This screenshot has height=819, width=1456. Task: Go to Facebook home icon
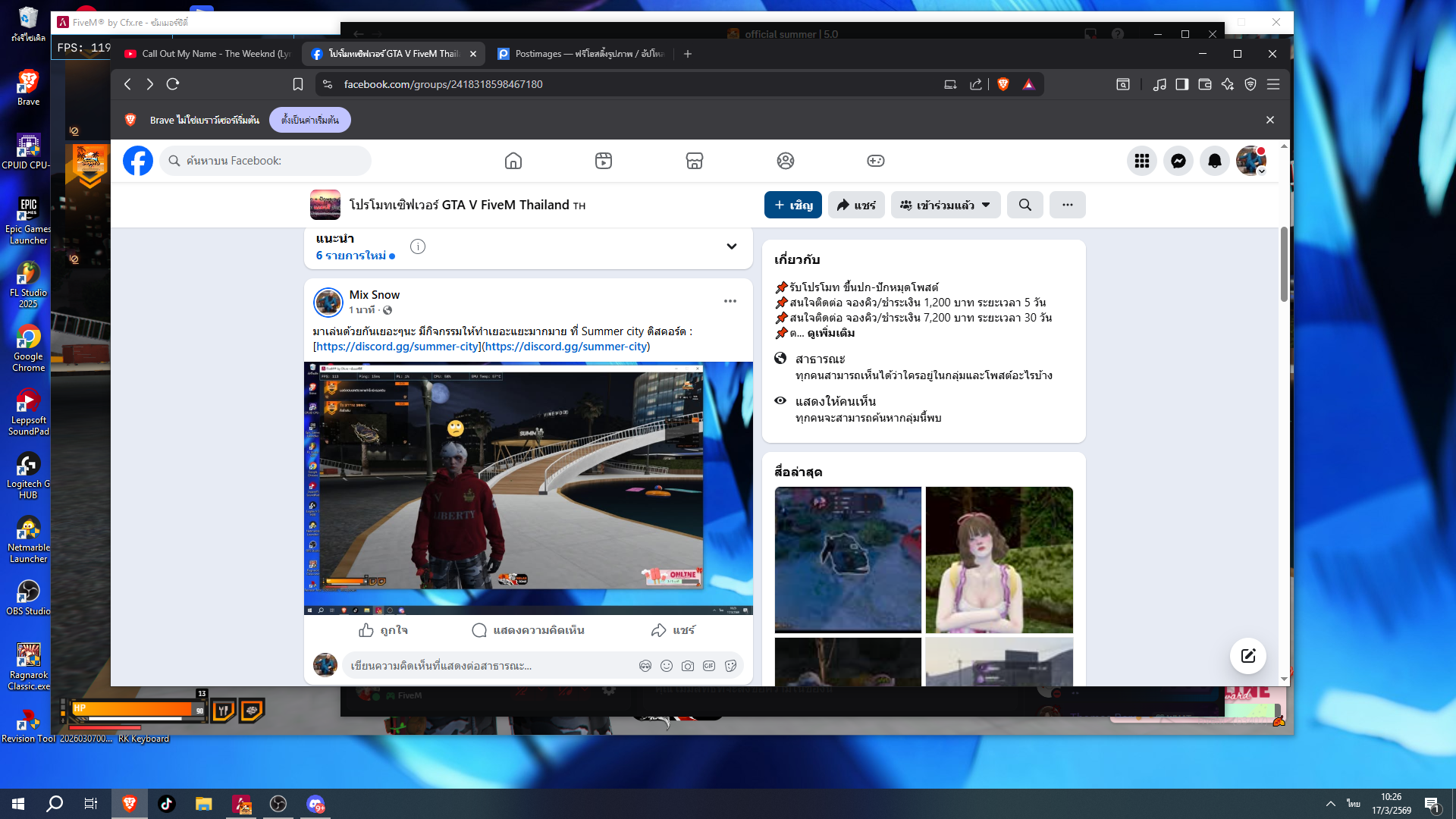513,161
